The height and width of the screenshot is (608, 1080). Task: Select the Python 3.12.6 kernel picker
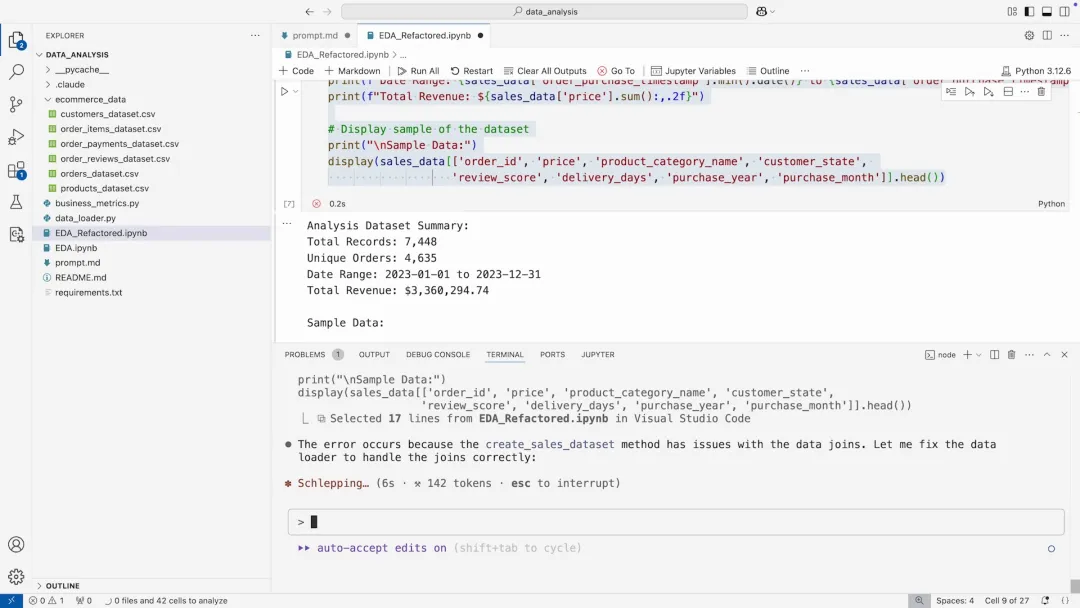1036,71
